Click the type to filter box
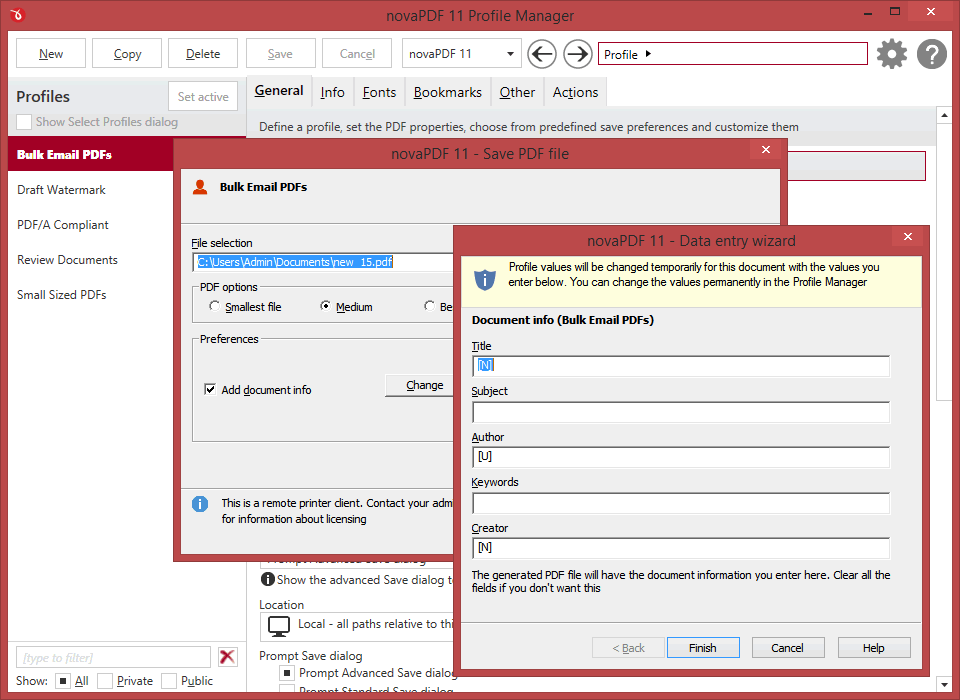This screenshot has width=960, height=700. pos(113,657)
